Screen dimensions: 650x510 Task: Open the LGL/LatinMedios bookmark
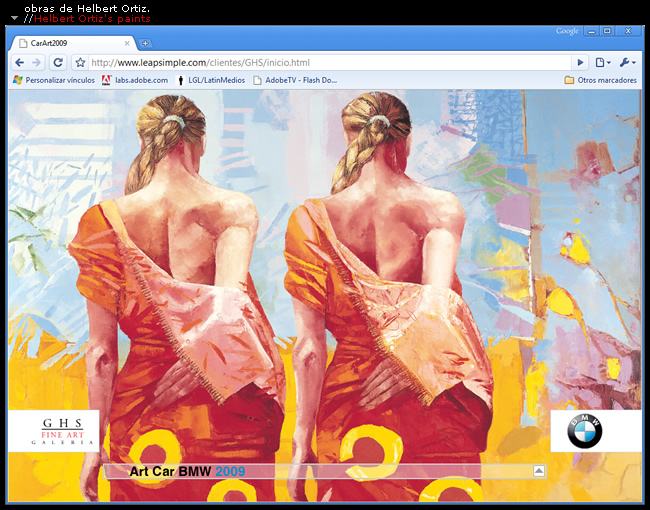[x=210, y=80]
